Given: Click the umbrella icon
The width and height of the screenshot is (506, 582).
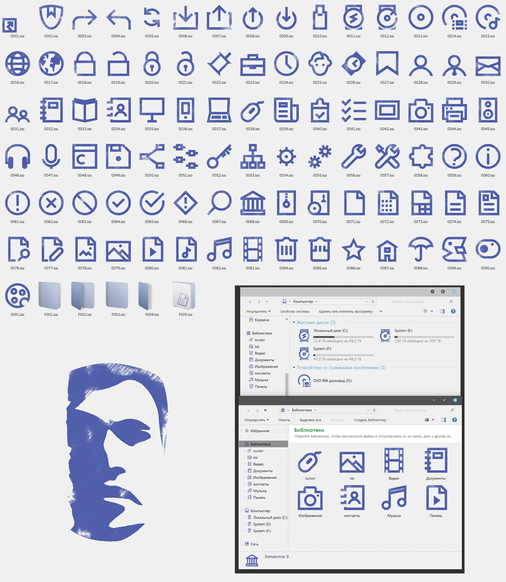Looking at the screenshot, I should pos(421,249).
